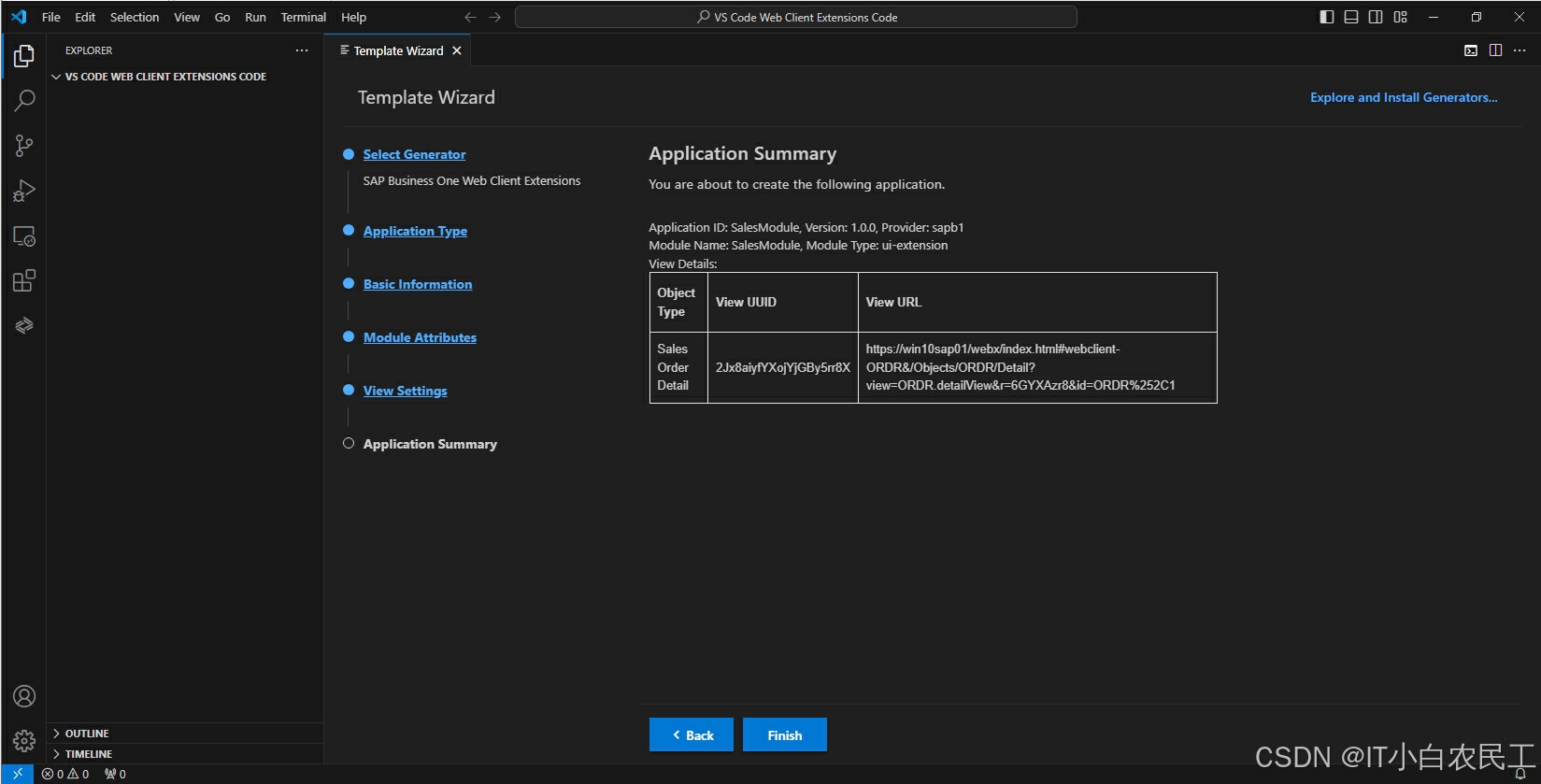
Task: Click the Object Type column header
Action: pos(678,302)
